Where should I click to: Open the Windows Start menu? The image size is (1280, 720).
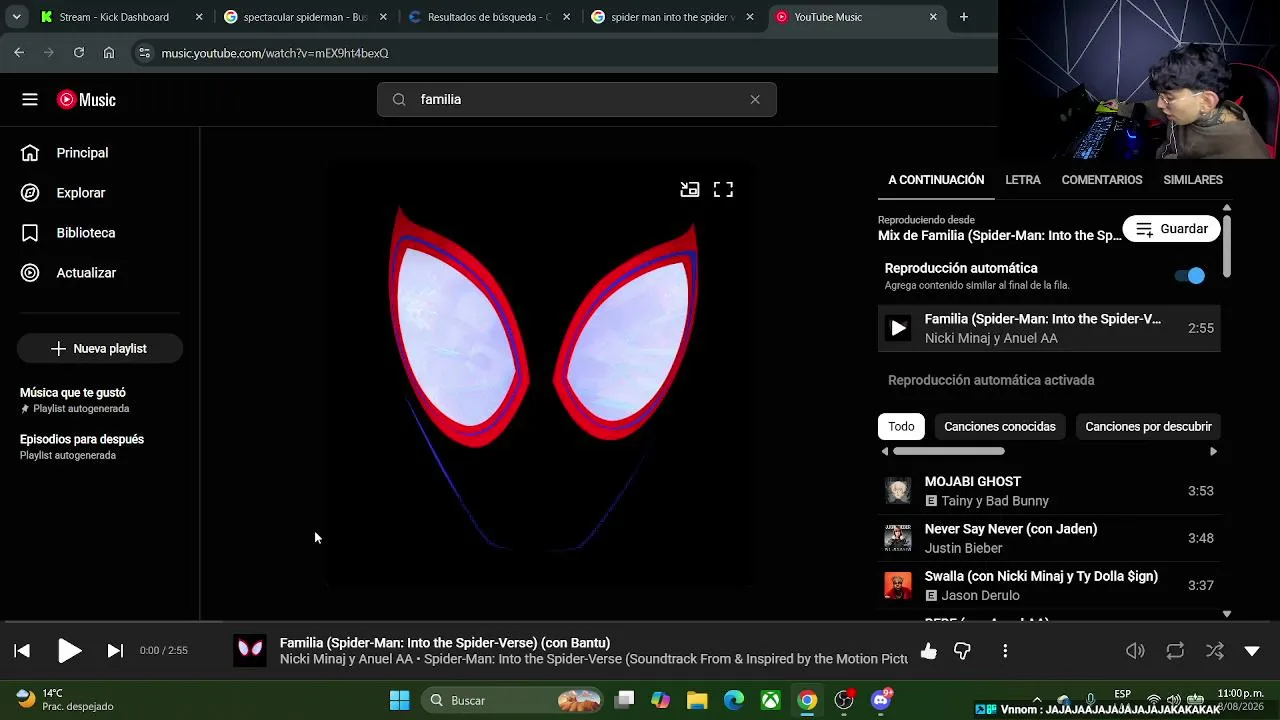tap(399, 701)
